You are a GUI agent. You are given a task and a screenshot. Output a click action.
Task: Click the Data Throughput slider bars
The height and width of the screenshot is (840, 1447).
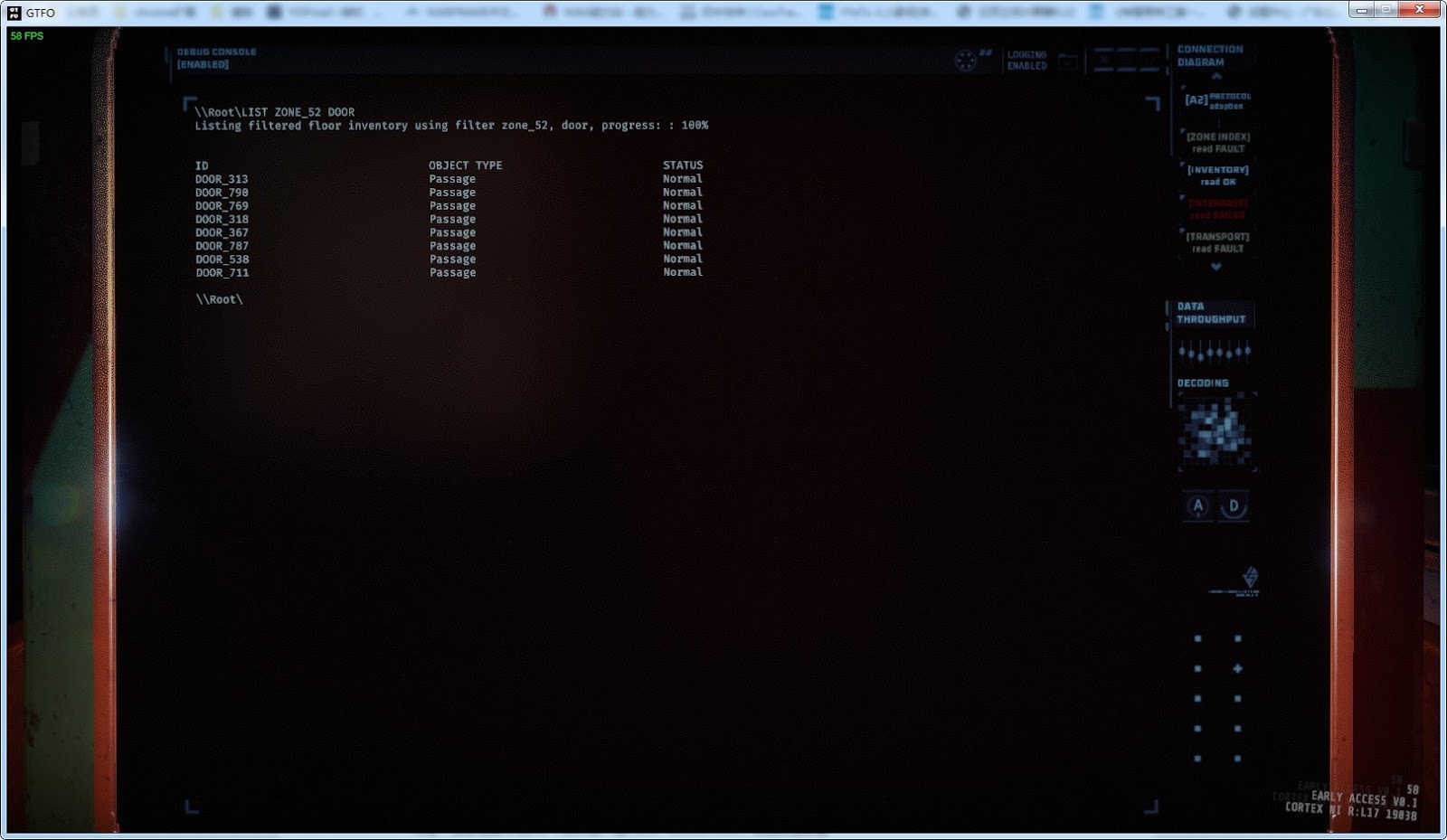point(1215,351)
